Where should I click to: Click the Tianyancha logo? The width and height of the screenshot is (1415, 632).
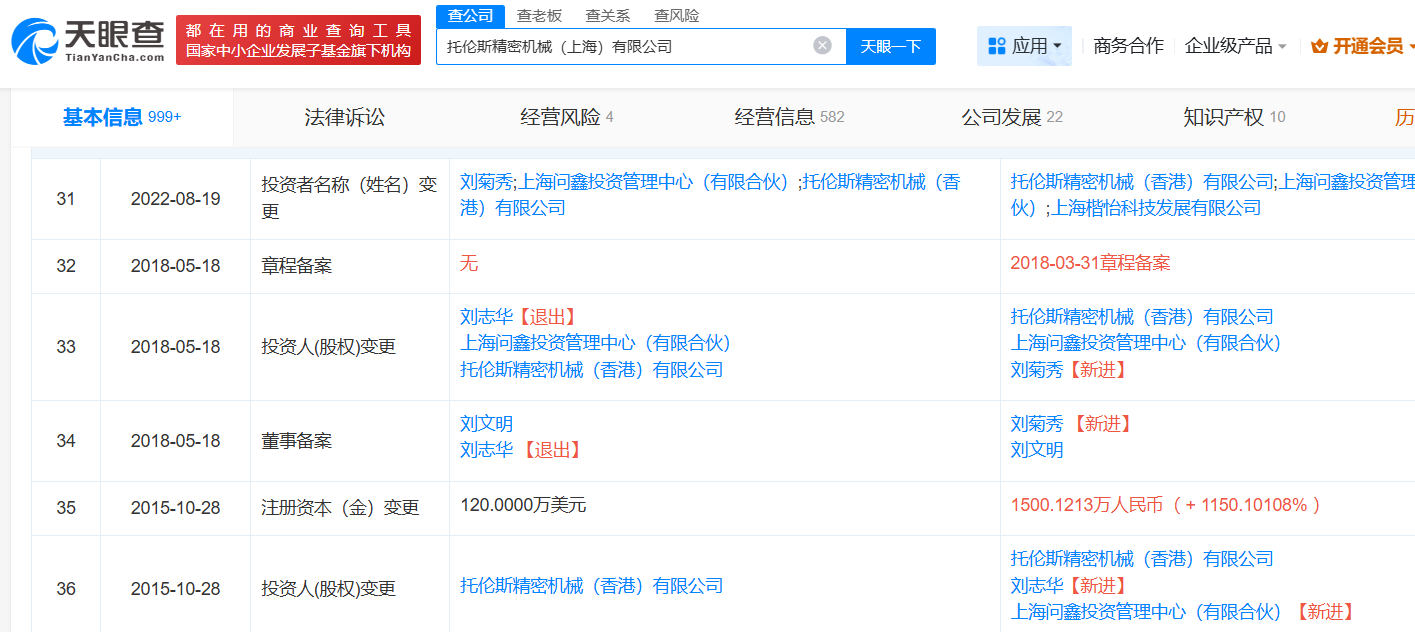pos(88,40)
